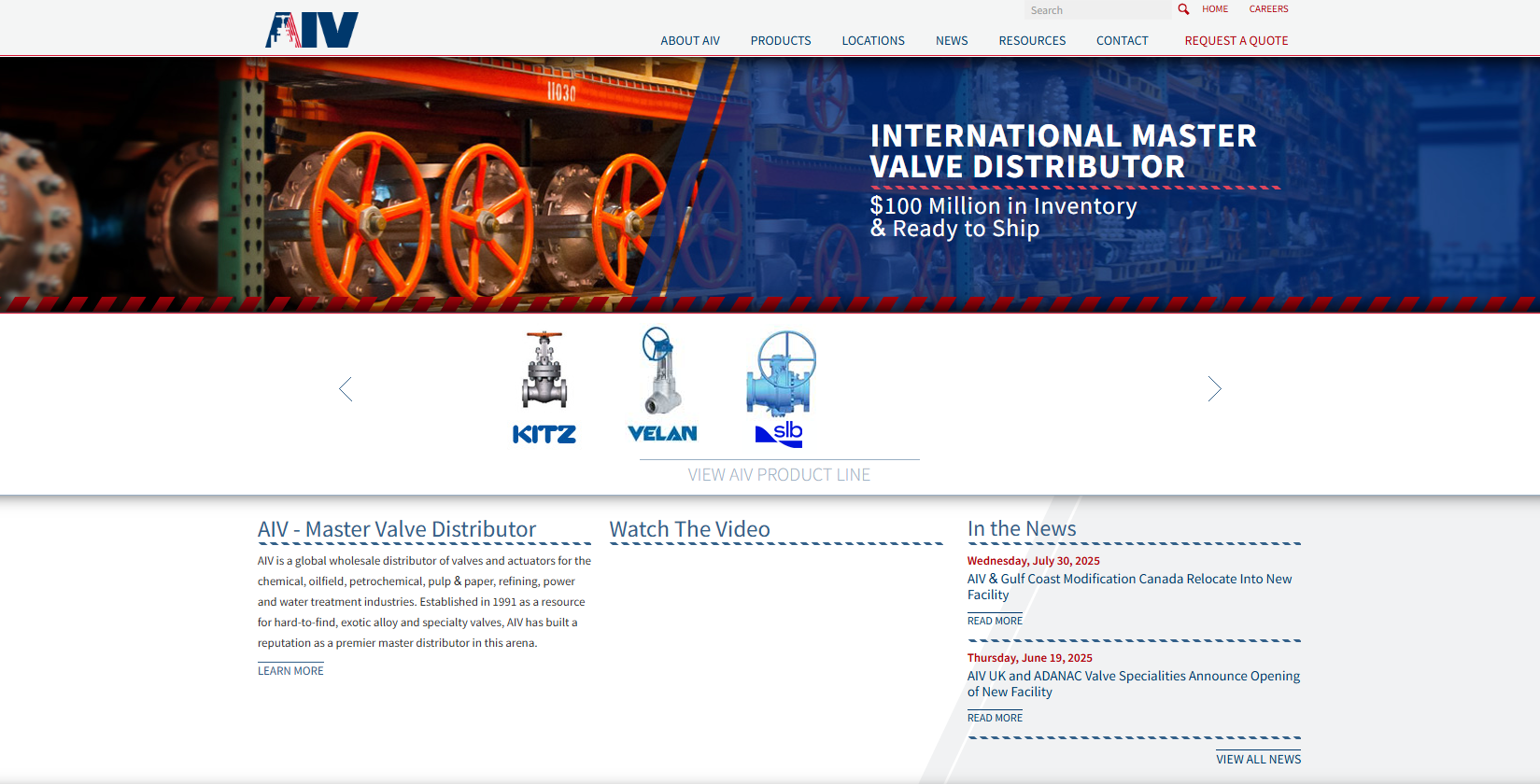Open the Careers link at top
This screenshot has height=784, width=1540.
pyautogui.click(x=1268, y=9)
